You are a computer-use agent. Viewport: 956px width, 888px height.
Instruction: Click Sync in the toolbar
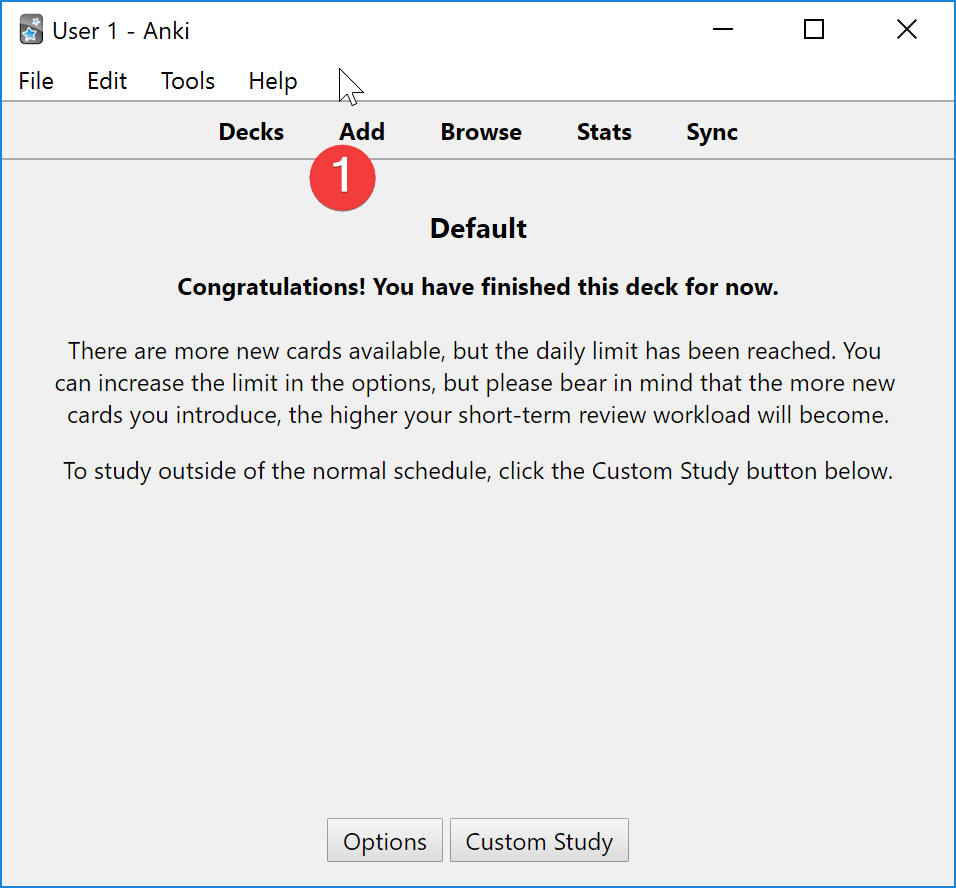pos(712,133)
